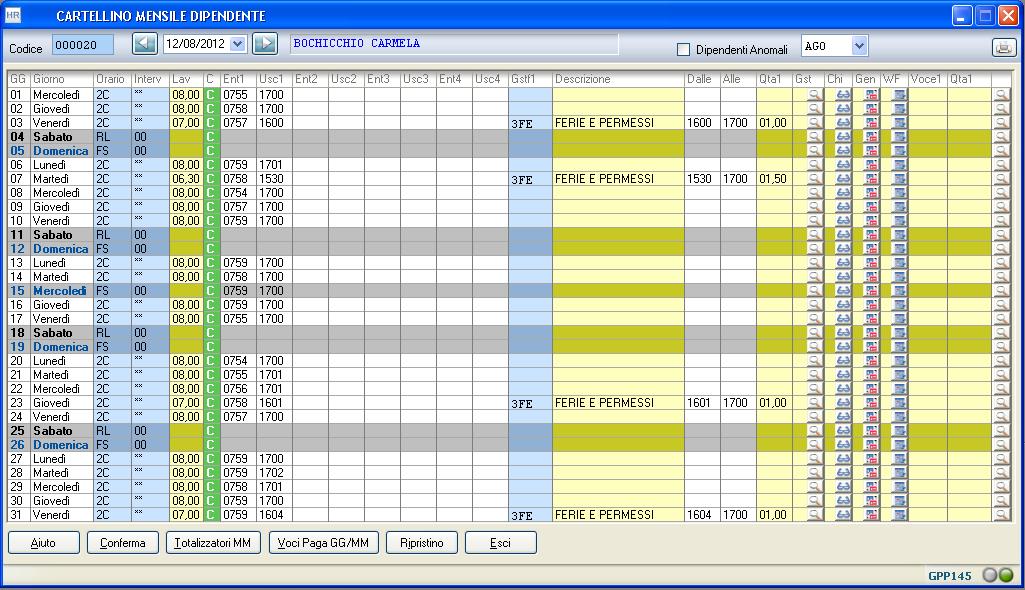
Task: Open Voci Paga GG/MM
Action: click(324, 543)
